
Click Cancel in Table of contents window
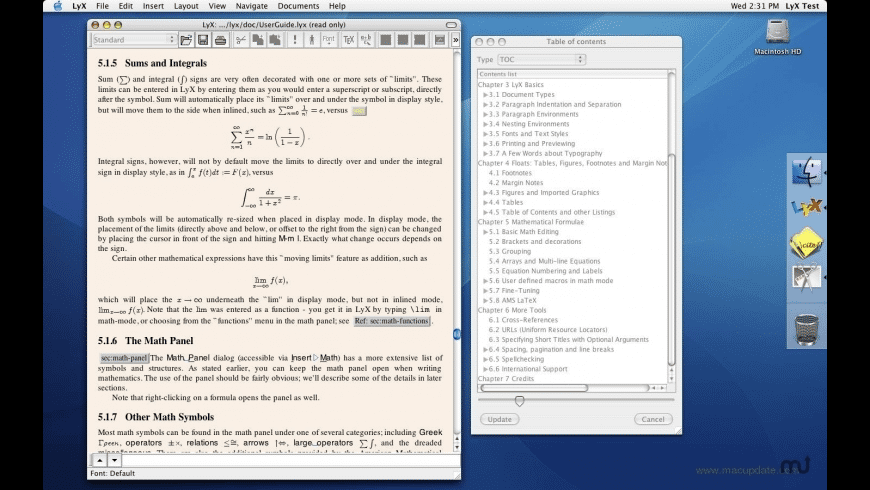tap(652, 420)
